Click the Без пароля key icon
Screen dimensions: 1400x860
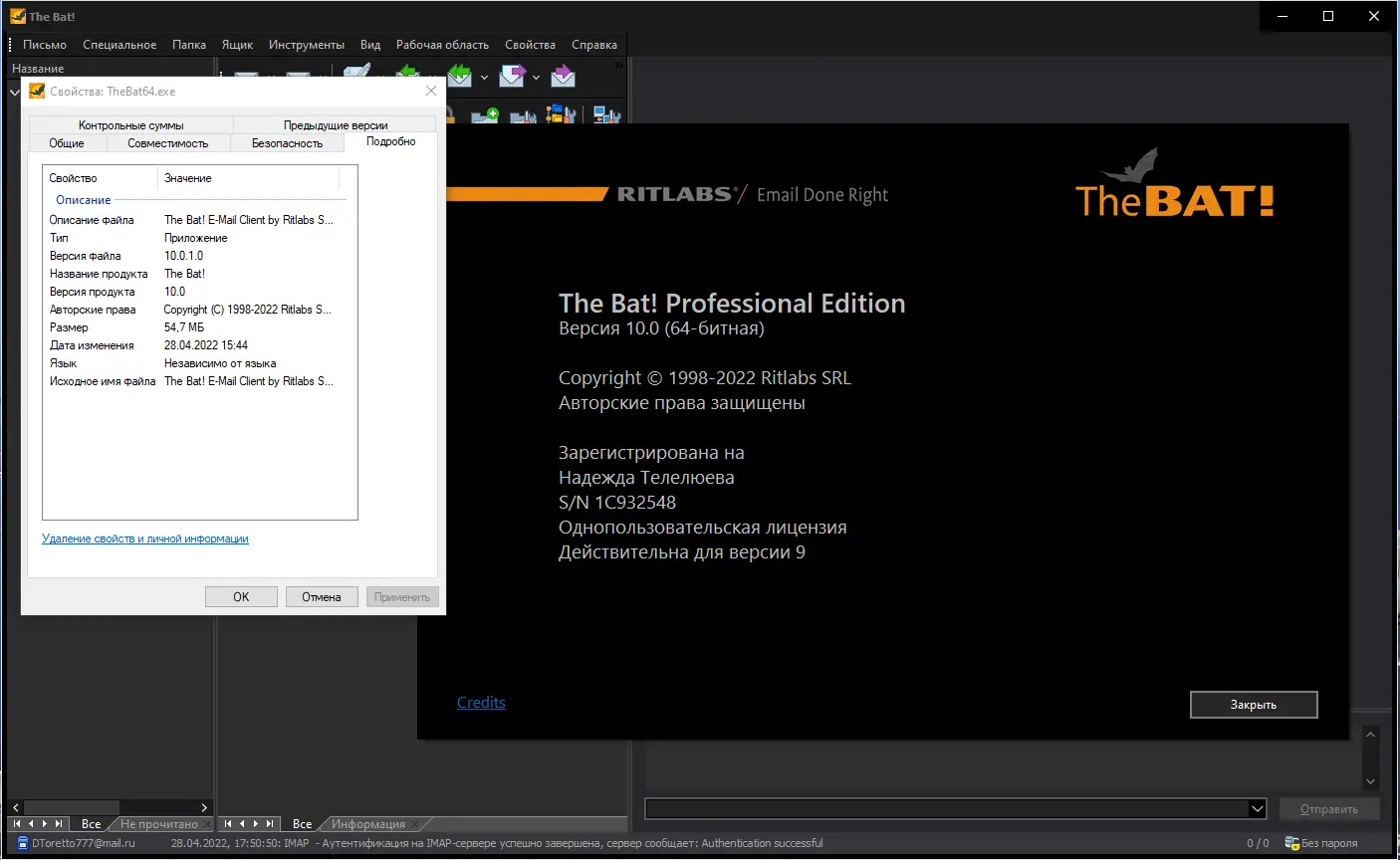(x=1291, y=842)
